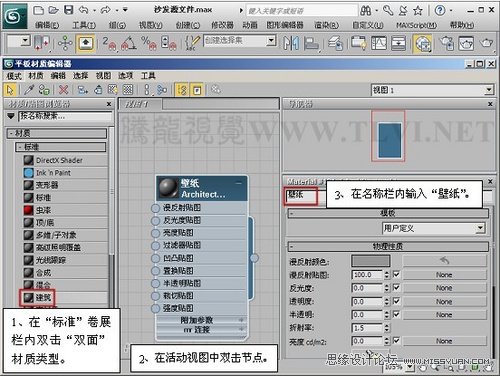Click the 漫反射贴图 amount spinner arrows

click(x=387, y=275)
